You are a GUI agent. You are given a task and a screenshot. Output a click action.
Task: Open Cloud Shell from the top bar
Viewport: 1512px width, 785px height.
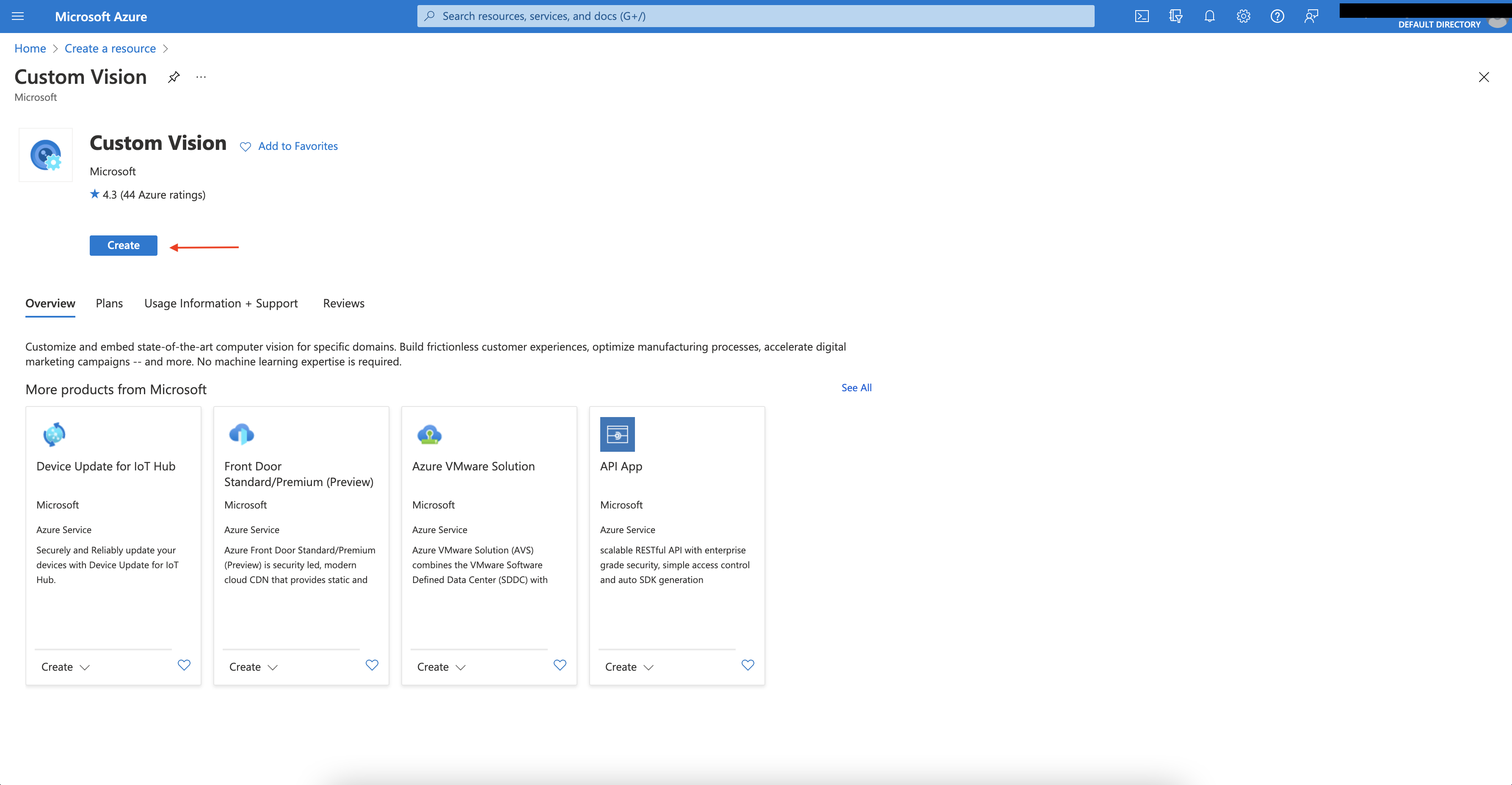tap(1142, 17)
